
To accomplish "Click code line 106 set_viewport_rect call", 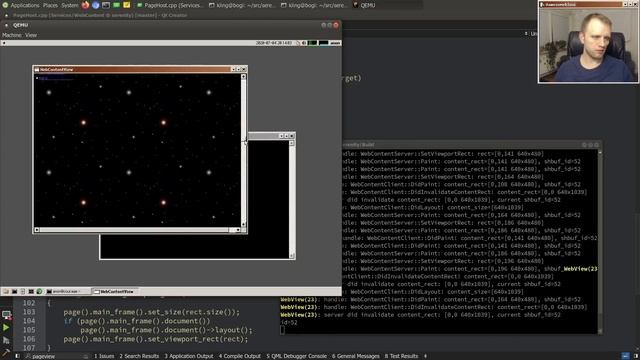I will click(x=156, y=339).
